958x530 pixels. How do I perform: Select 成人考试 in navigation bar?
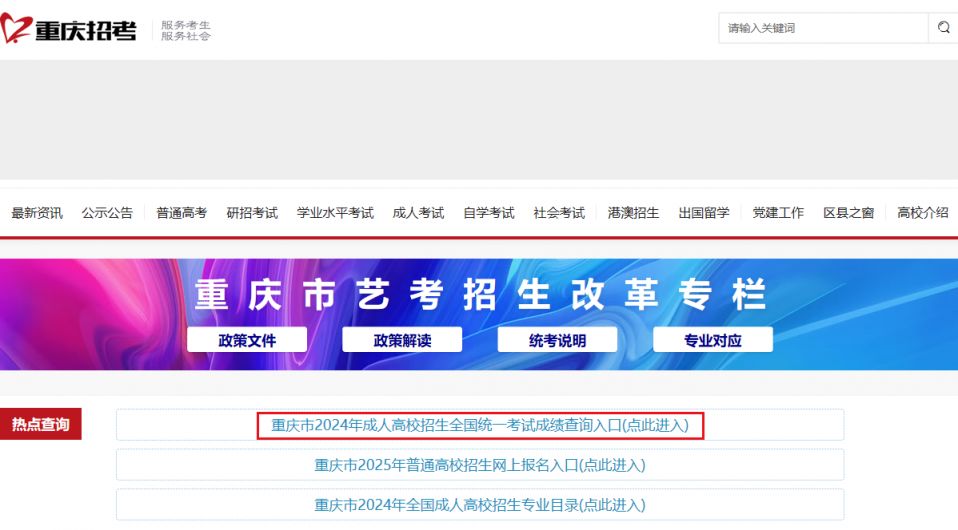pyautogui.click(x=418, y=213)
